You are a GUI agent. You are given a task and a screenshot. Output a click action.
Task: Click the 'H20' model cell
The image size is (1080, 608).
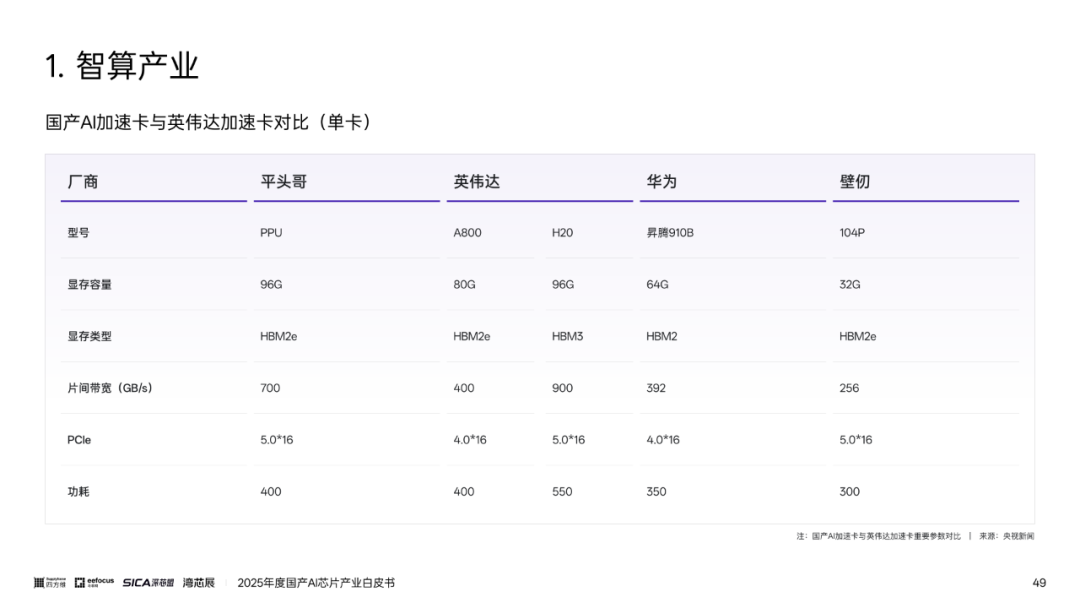coord(562,233)
